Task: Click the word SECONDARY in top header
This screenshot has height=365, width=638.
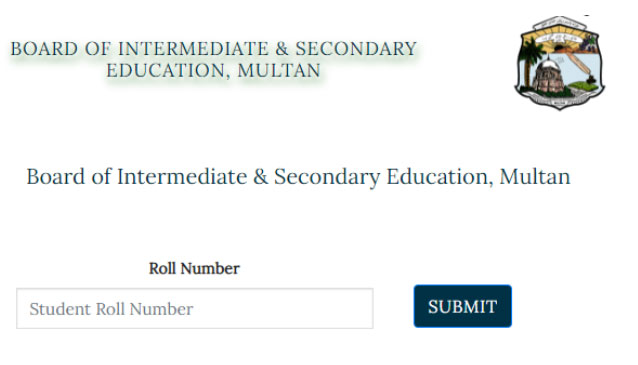Action: 356,49
